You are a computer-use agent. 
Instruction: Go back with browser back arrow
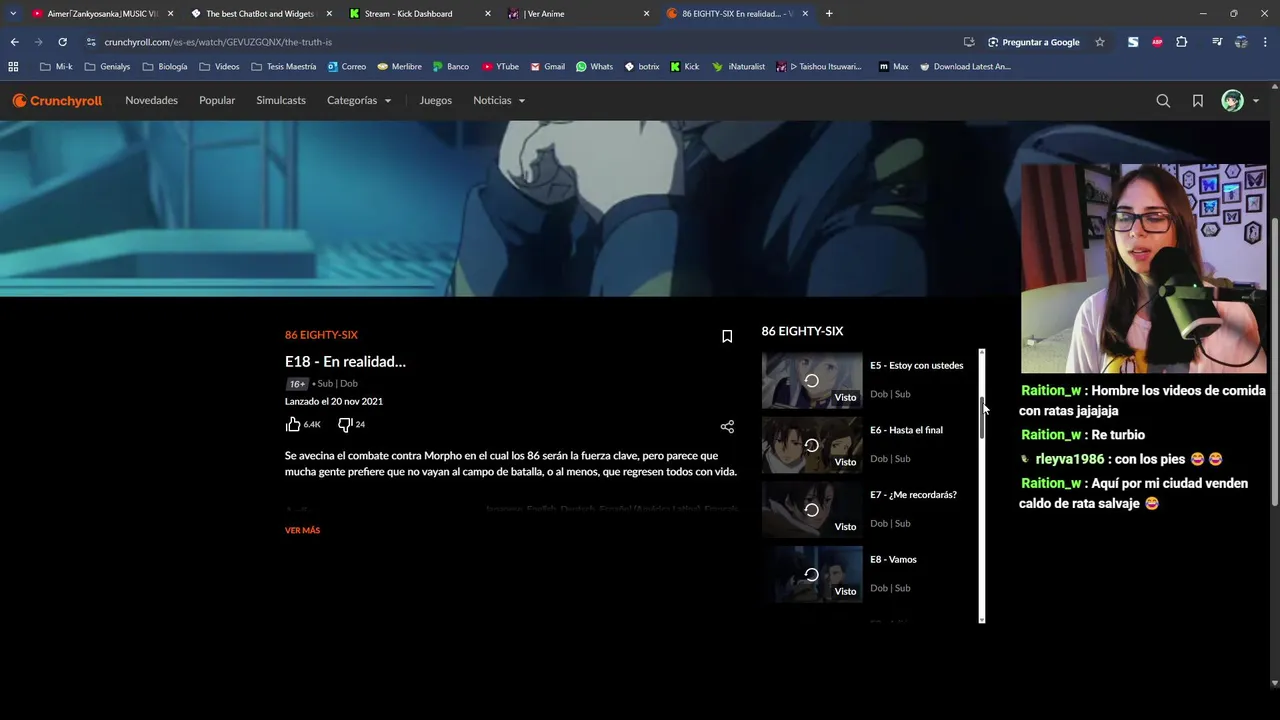tap(14, 42)
